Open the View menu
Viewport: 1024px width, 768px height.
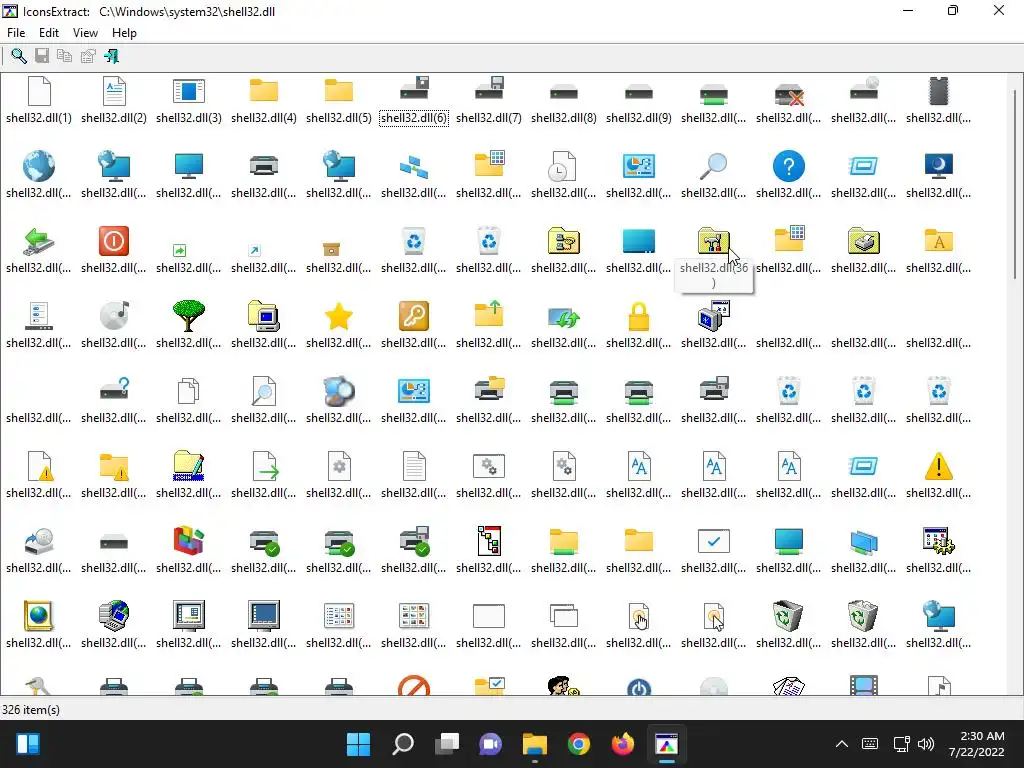[x=85, y=33]
